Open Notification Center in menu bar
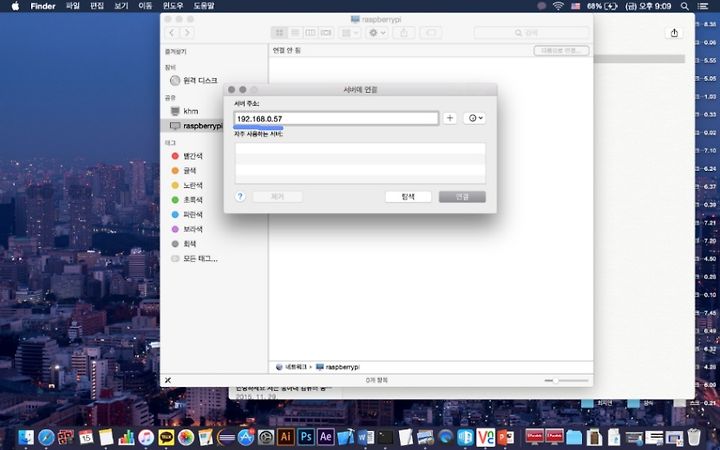 (703, 6)
